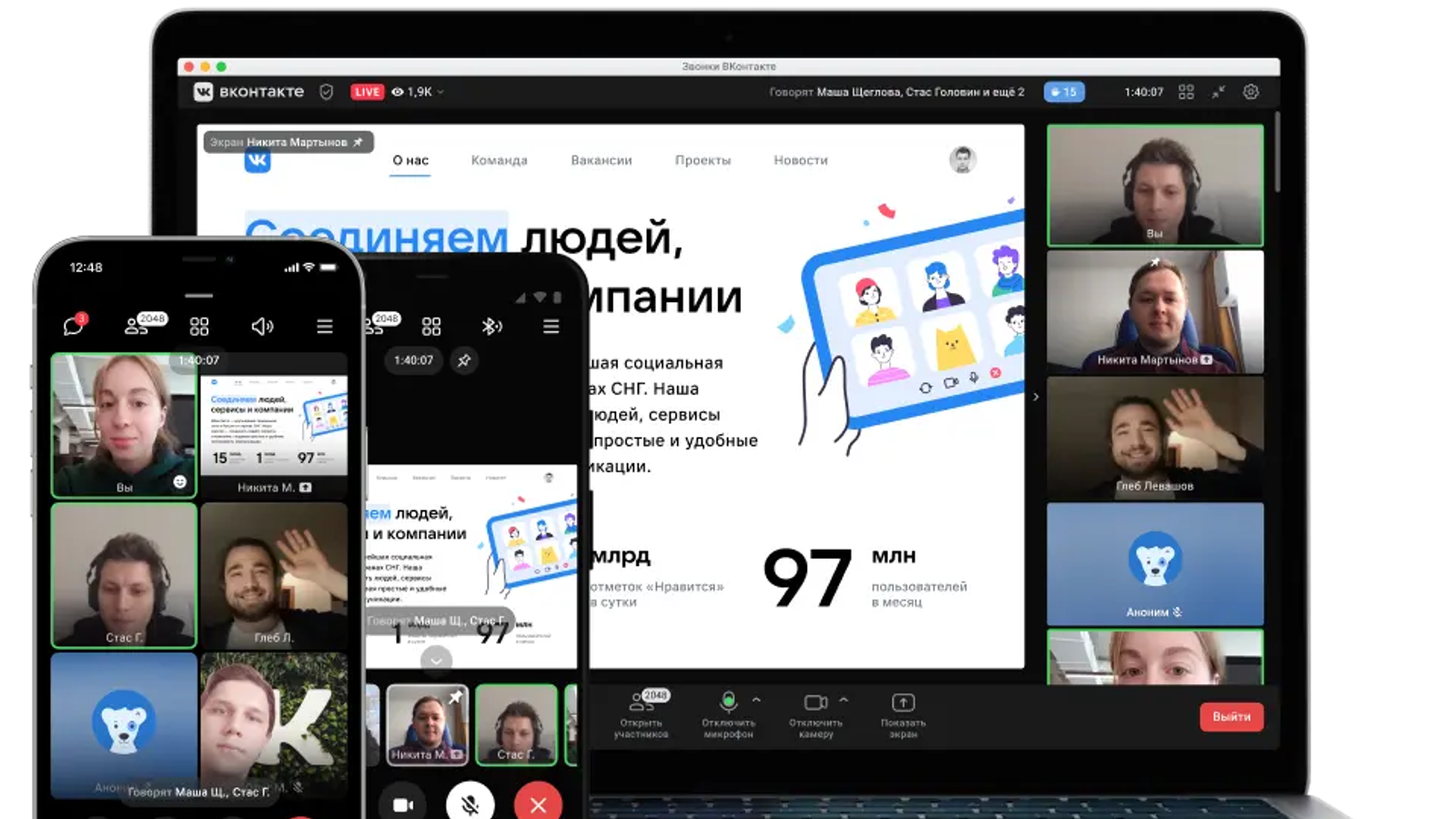Select Никита Мартынов's video tile on the laptop
Image resolution: width=1456 pixels, height=819 pixels.
pos(1155,311)
